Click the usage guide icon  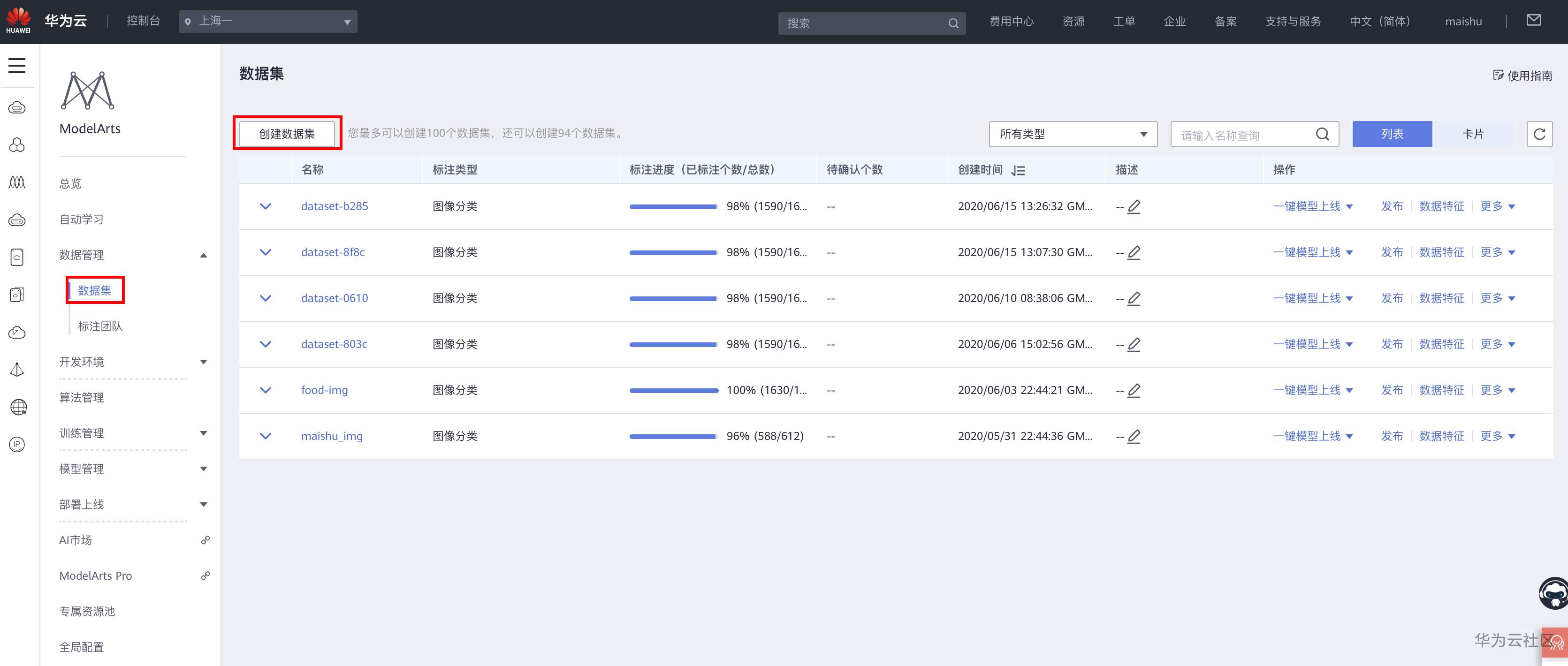[x=1498, y=75]
